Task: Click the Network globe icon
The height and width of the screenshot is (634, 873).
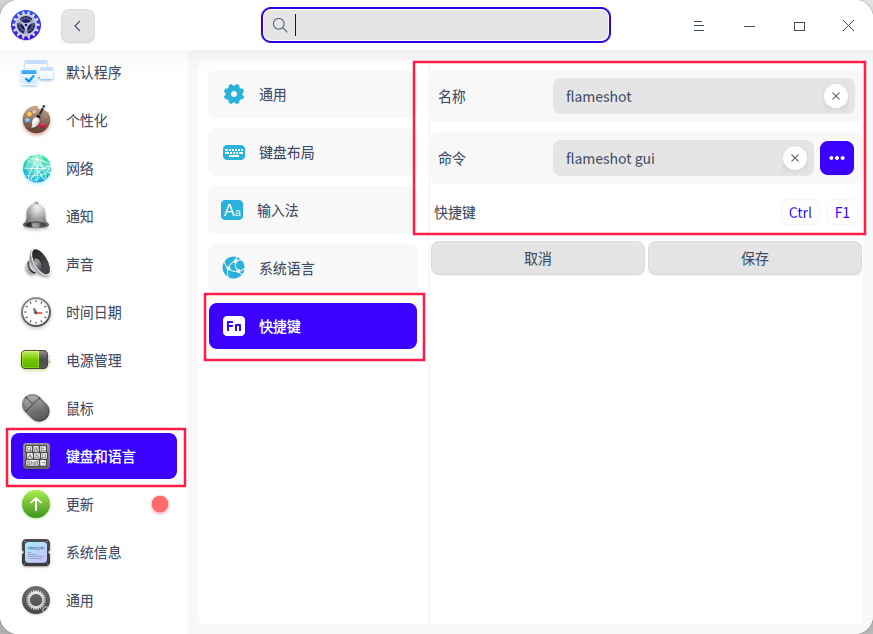Action: pyautogui.click(x=36, y=169)
